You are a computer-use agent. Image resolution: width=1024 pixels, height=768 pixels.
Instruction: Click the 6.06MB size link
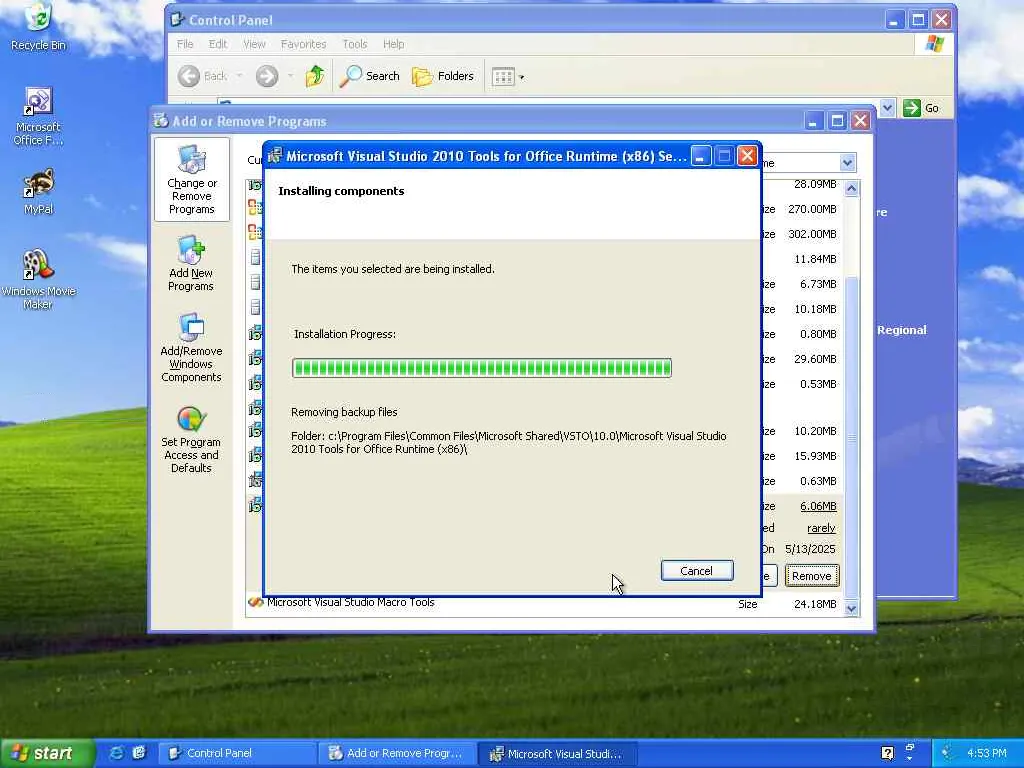click(x=818, y=506)
